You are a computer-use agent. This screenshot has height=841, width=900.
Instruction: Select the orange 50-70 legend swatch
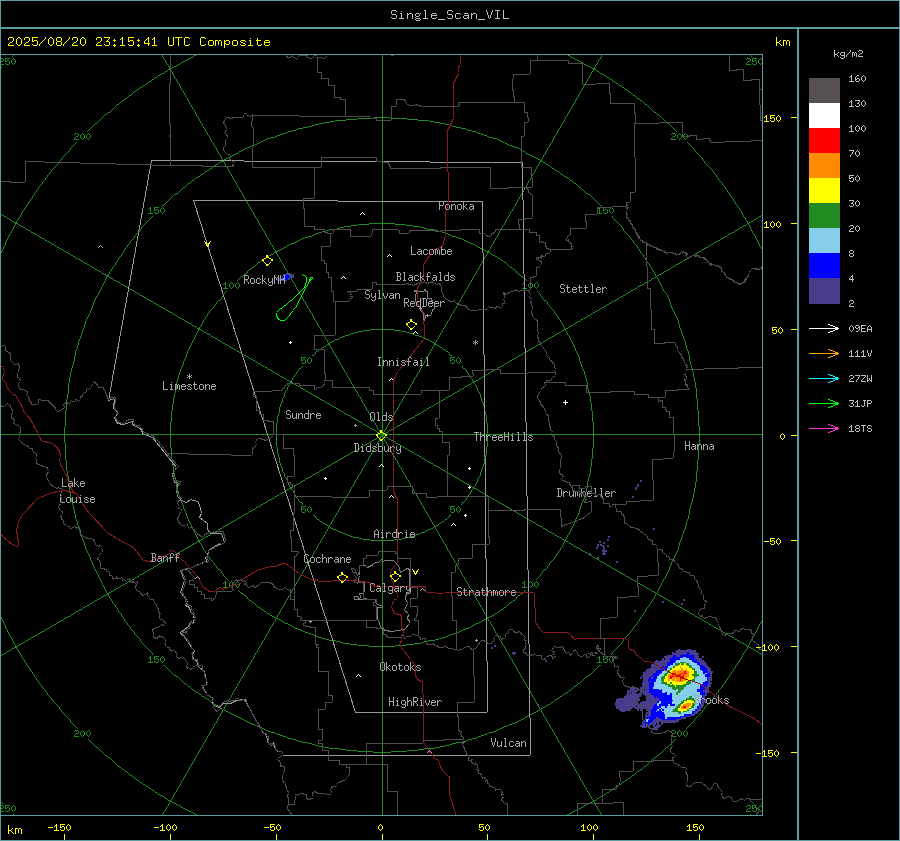coord(824,165)
